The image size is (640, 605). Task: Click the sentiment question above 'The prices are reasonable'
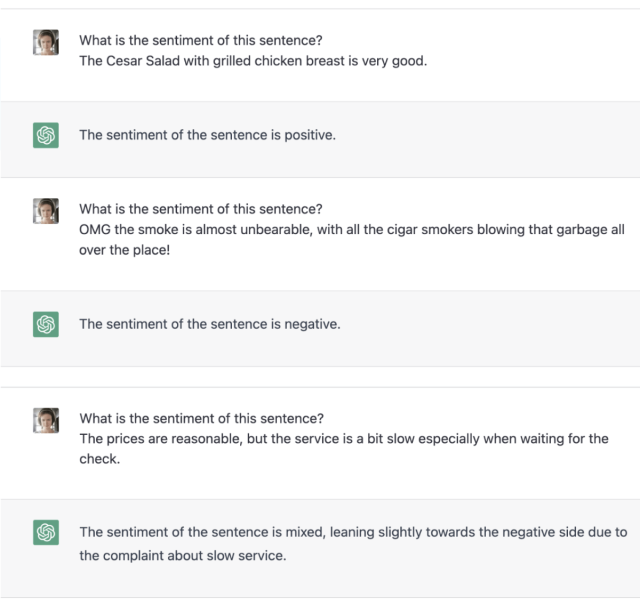pyautogui.click(x=201, y=419)
